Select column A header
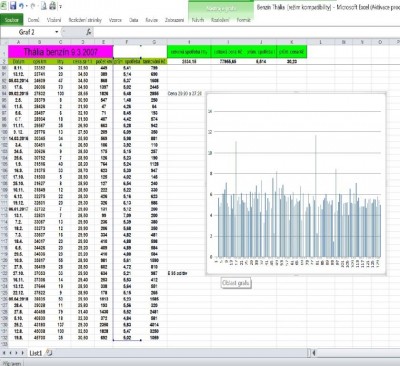 pos(18,42)
